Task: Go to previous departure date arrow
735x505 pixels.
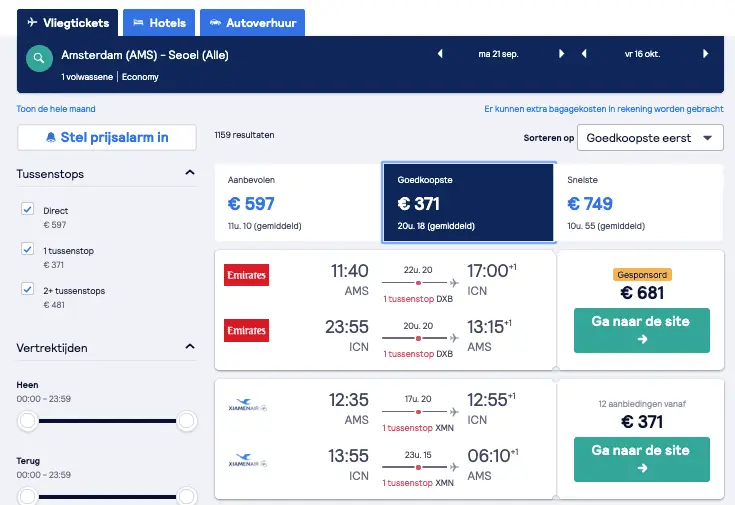Action: 440,54
